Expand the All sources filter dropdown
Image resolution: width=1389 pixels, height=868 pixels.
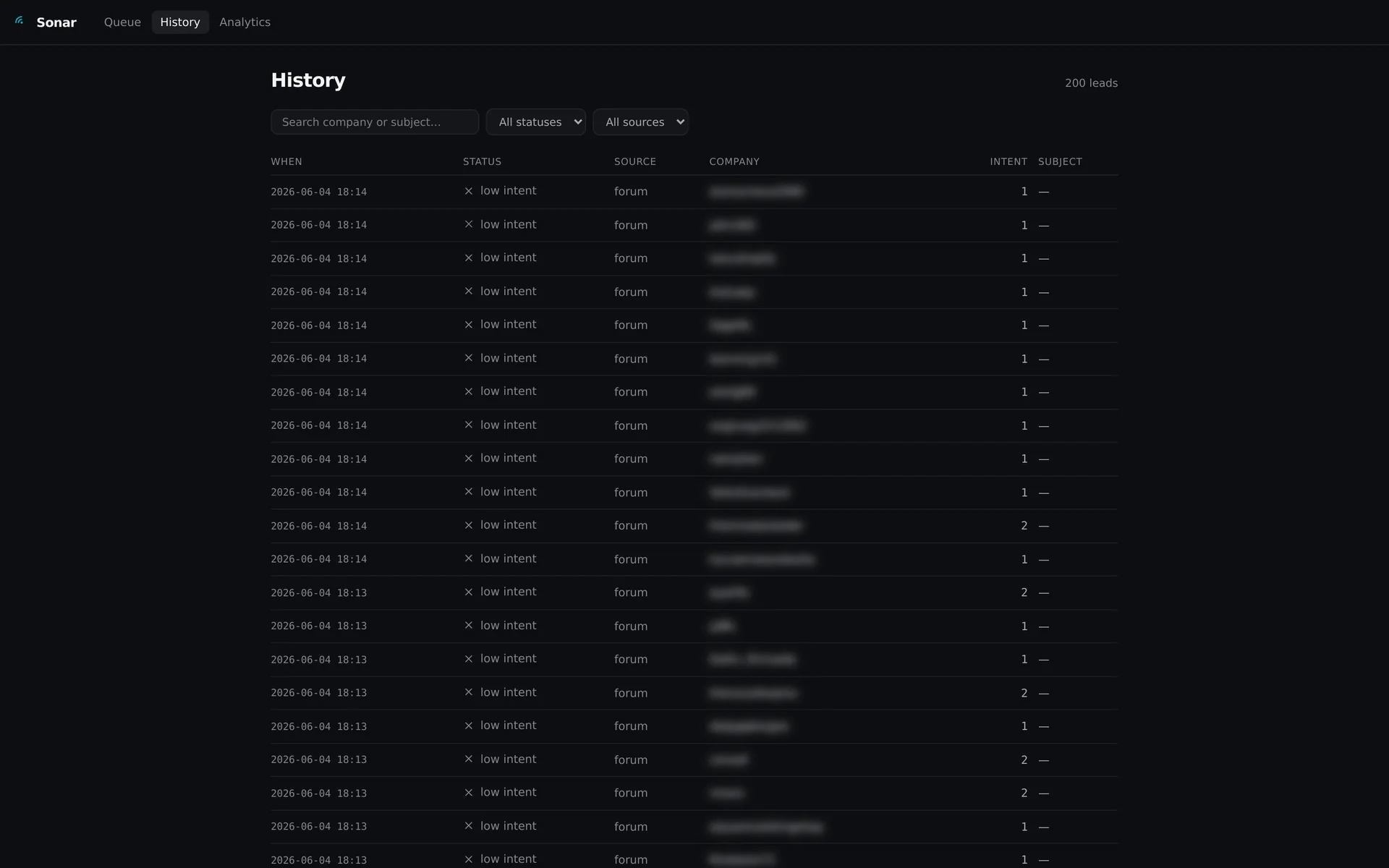(x=640, y=122)
